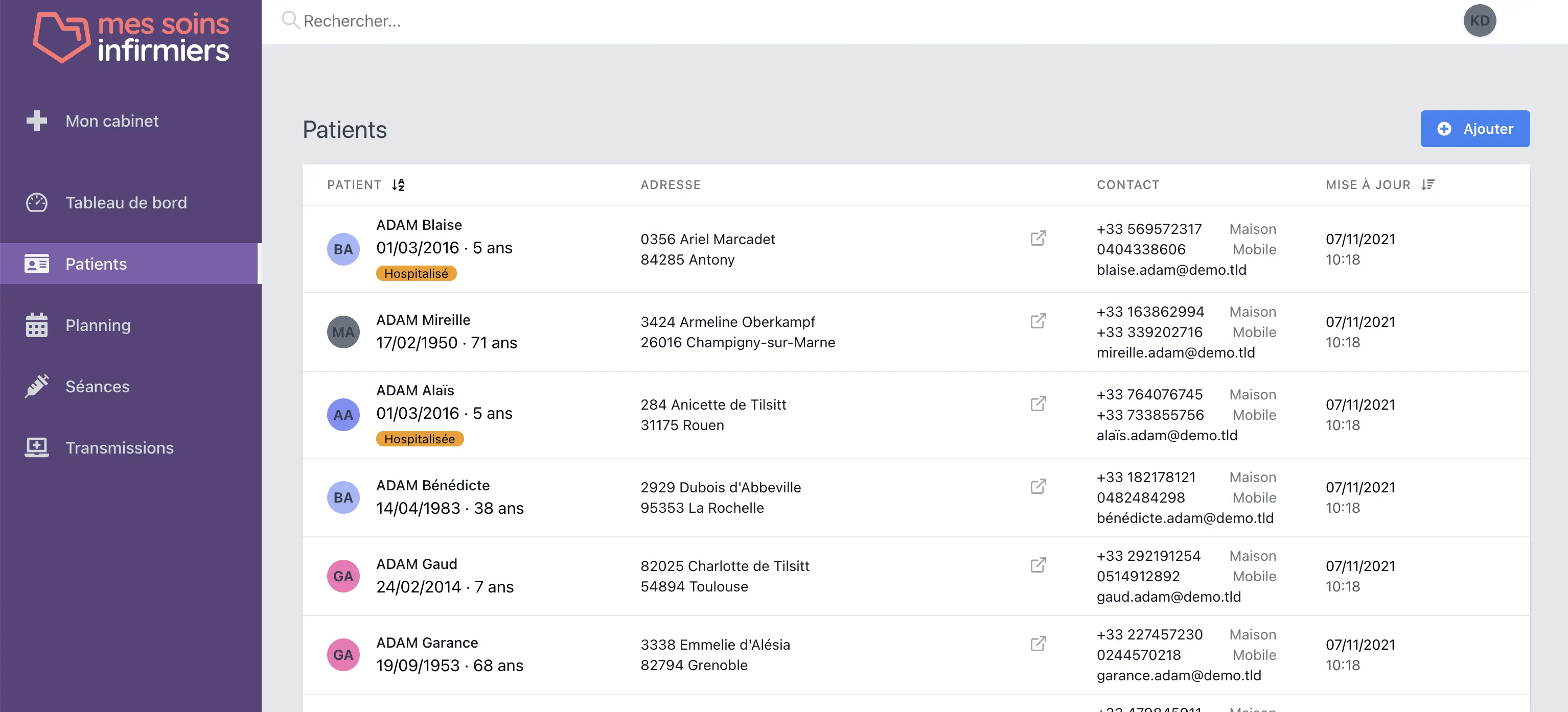Viewport: 1568px width, 712px height.
Task: Click address 2929 Dubois d'Abbeville
Action: point(720,487)
